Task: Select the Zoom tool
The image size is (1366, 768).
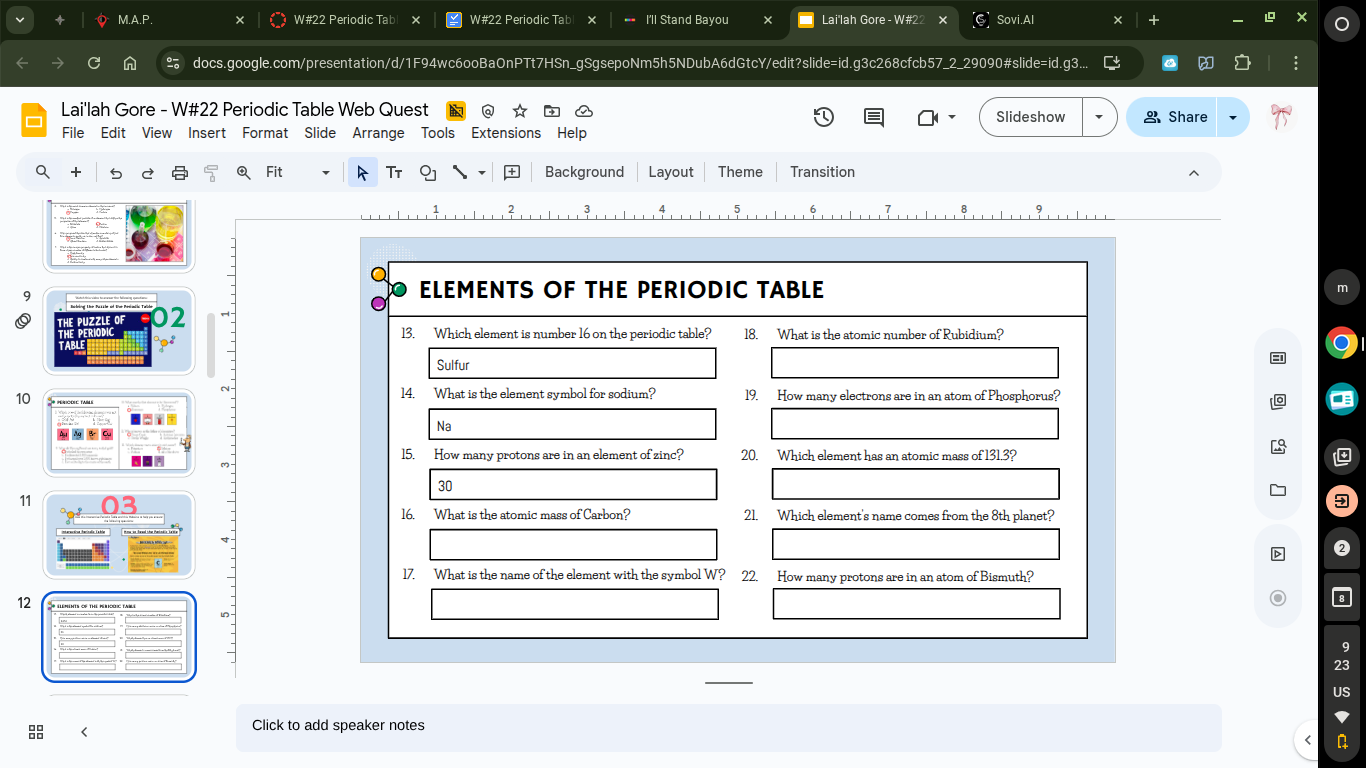Action: (x=242, y=171)
